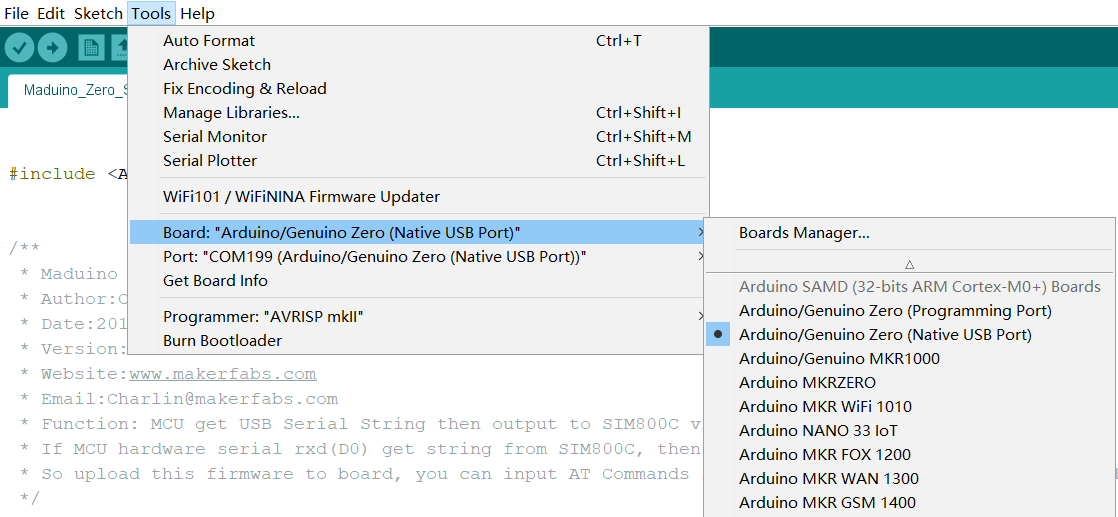Select the Arduino/Genuino MKR1000 board
Image resolution: width=1118 pixels, height=517 pixels.
coord(910,359)
